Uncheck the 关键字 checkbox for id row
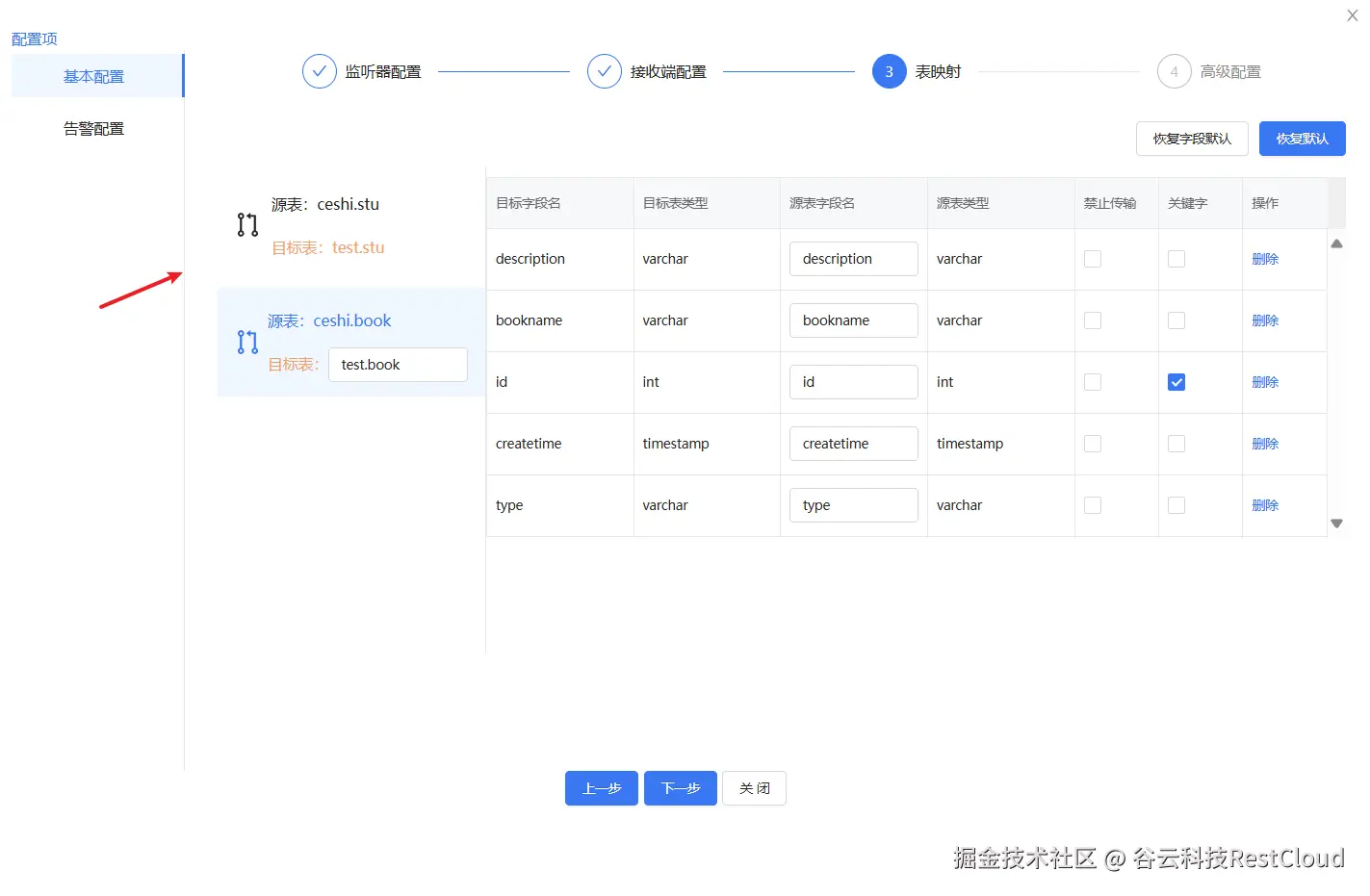Image resolution: width=1370 pixels, height=896 pixels. point(1176,382)
